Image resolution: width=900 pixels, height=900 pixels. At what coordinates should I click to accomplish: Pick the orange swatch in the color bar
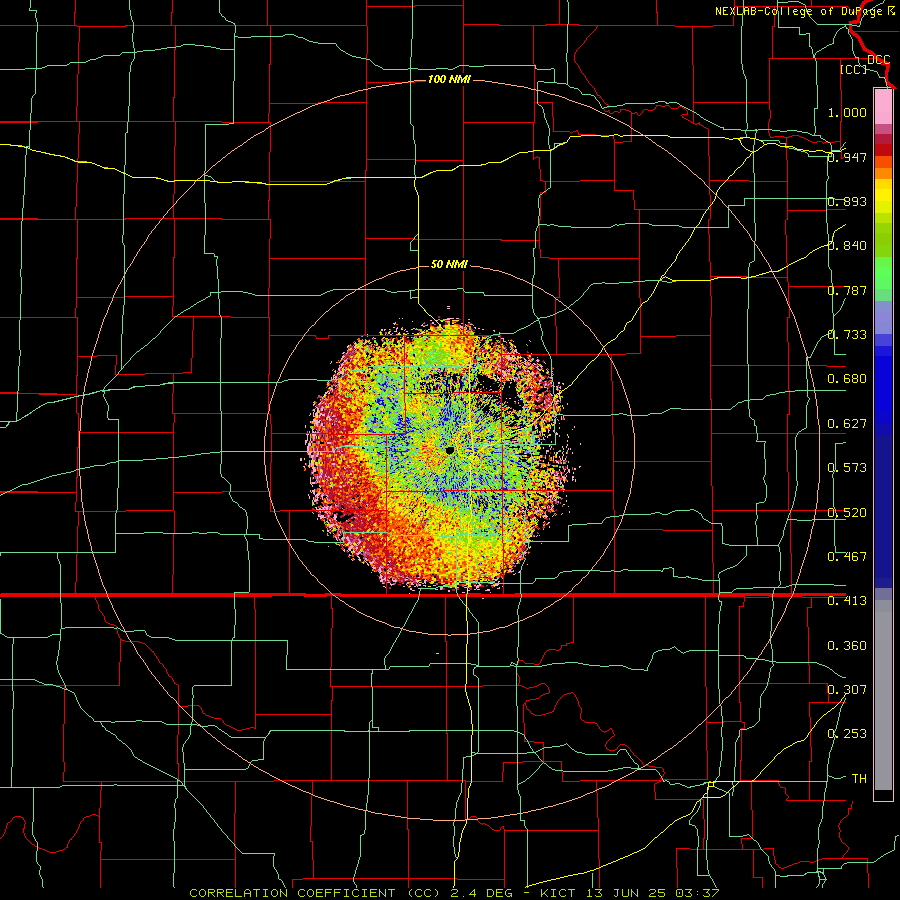[x=883, y=173]
